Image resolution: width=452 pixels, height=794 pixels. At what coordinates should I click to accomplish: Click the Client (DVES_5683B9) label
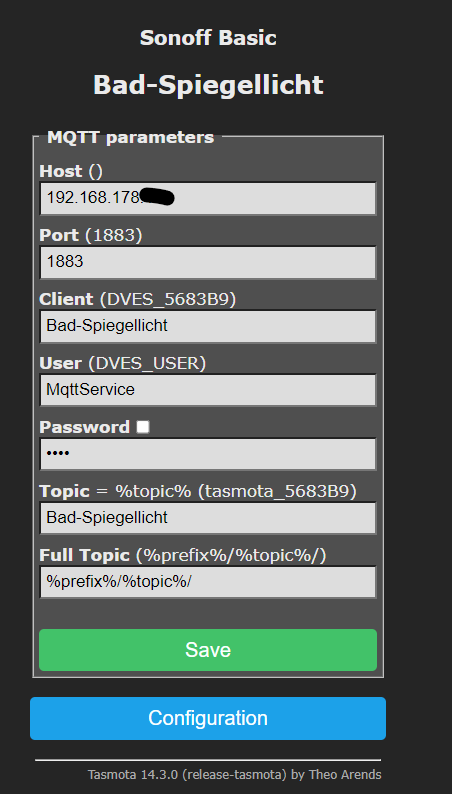pyautogui.click(x=138, y=299)
